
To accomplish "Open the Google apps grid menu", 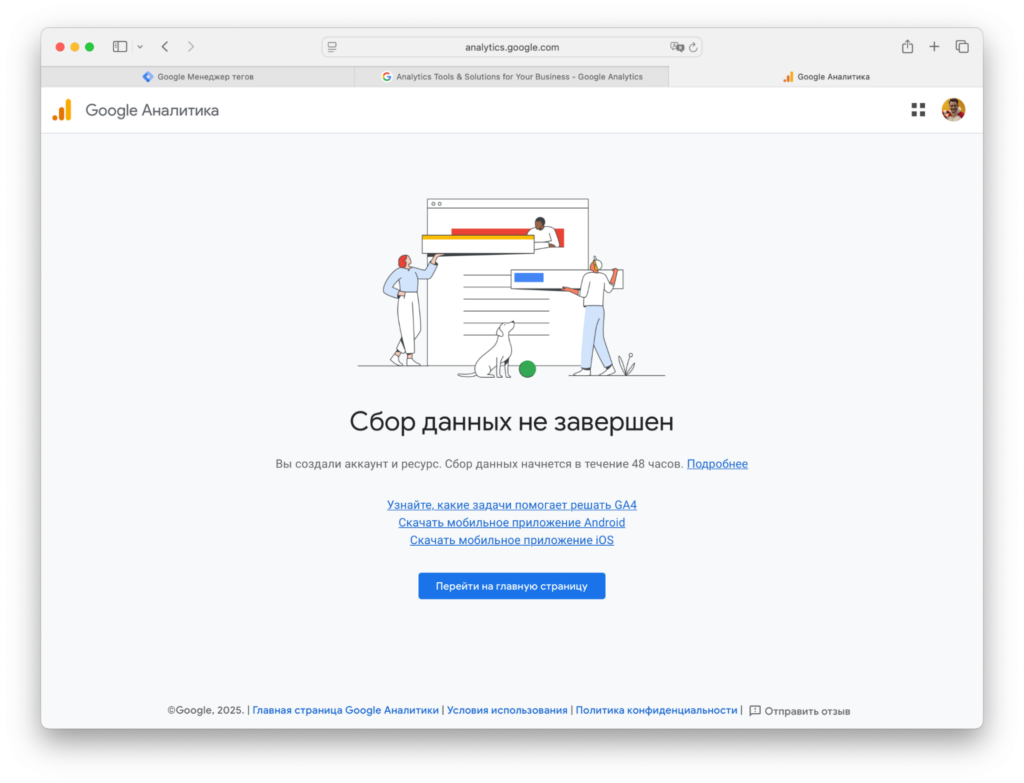I will 918,110.
